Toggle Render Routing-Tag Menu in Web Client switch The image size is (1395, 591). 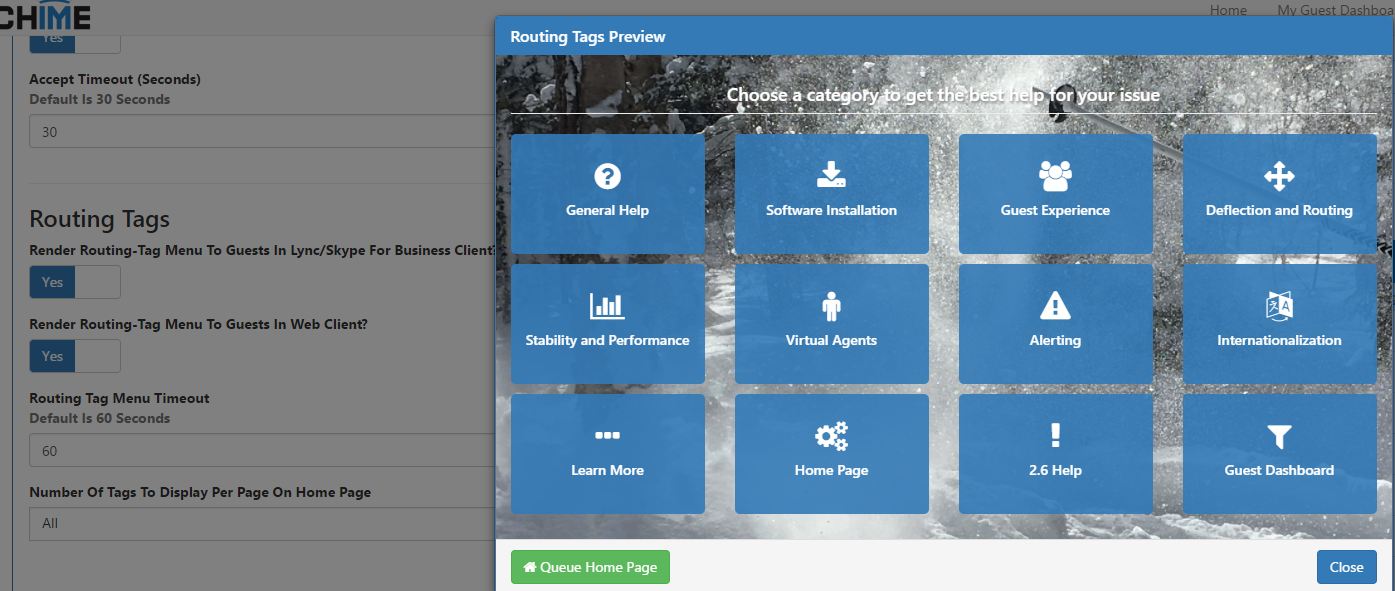coord(75,356)
